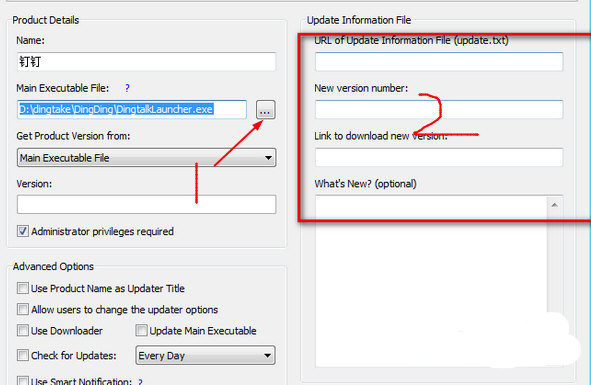Click inside the What's New text area

[x=431, y=281]
